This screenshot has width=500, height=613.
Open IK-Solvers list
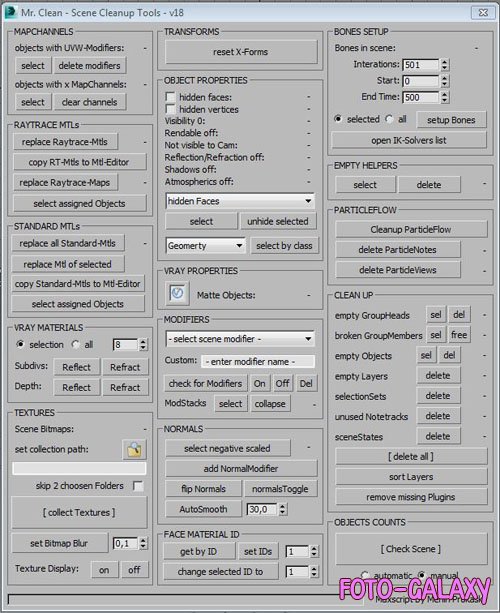tap(409, 140)
